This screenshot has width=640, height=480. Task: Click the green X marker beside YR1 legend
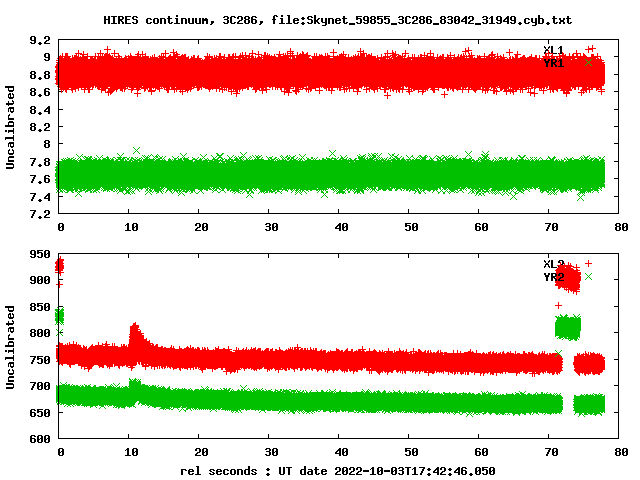(588, 62)
